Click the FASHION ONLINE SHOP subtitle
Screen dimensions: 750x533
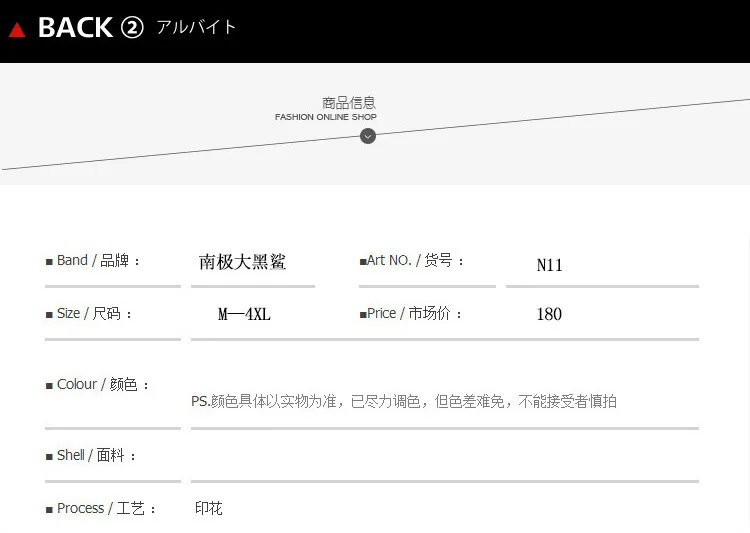(326, 117)
